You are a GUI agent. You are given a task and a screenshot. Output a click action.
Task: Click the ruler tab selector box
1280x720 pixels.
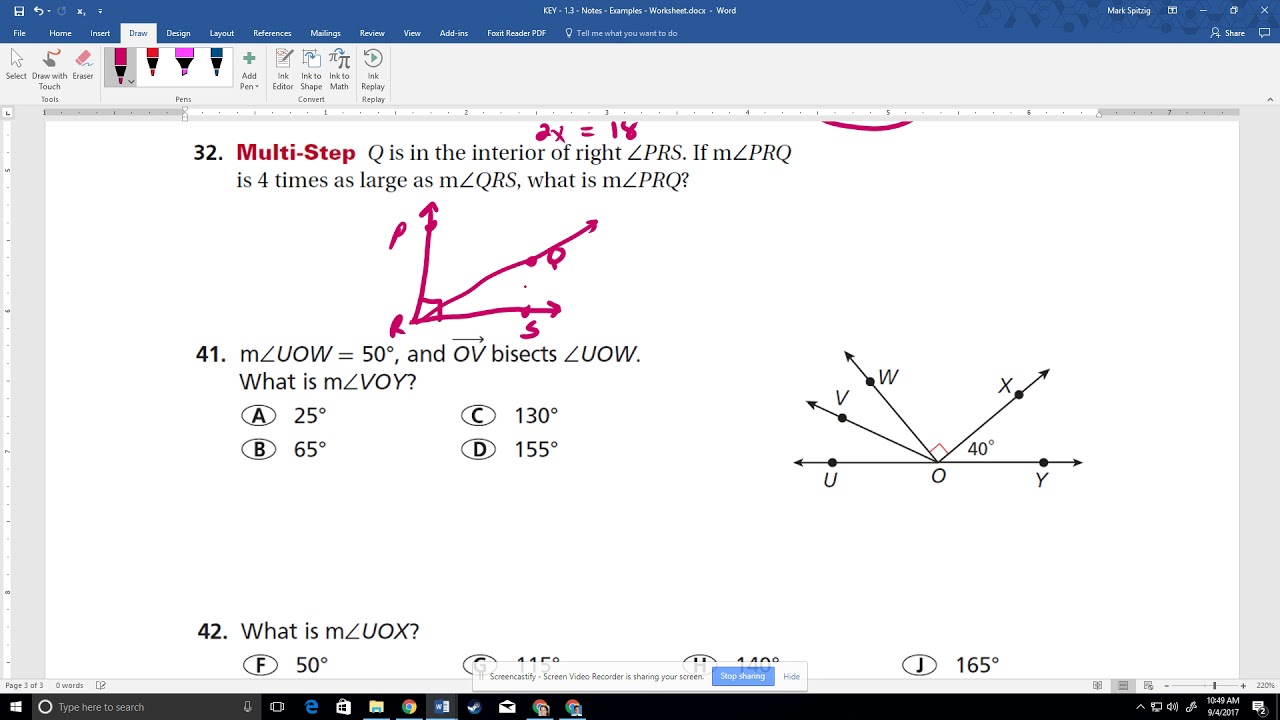8,113
